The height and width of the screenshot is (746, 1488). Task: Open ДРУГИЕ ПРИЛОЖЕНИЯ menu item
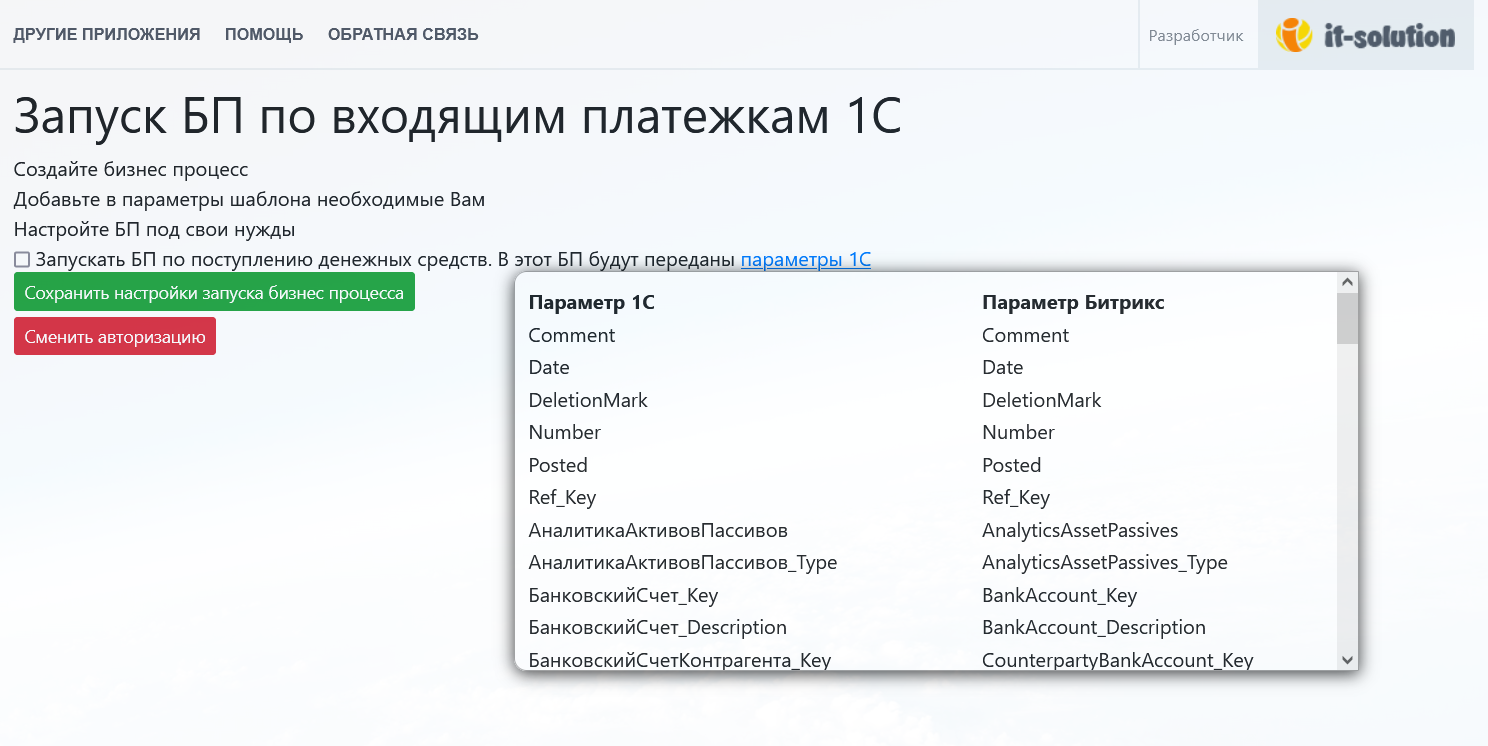[x=107, y=35]
